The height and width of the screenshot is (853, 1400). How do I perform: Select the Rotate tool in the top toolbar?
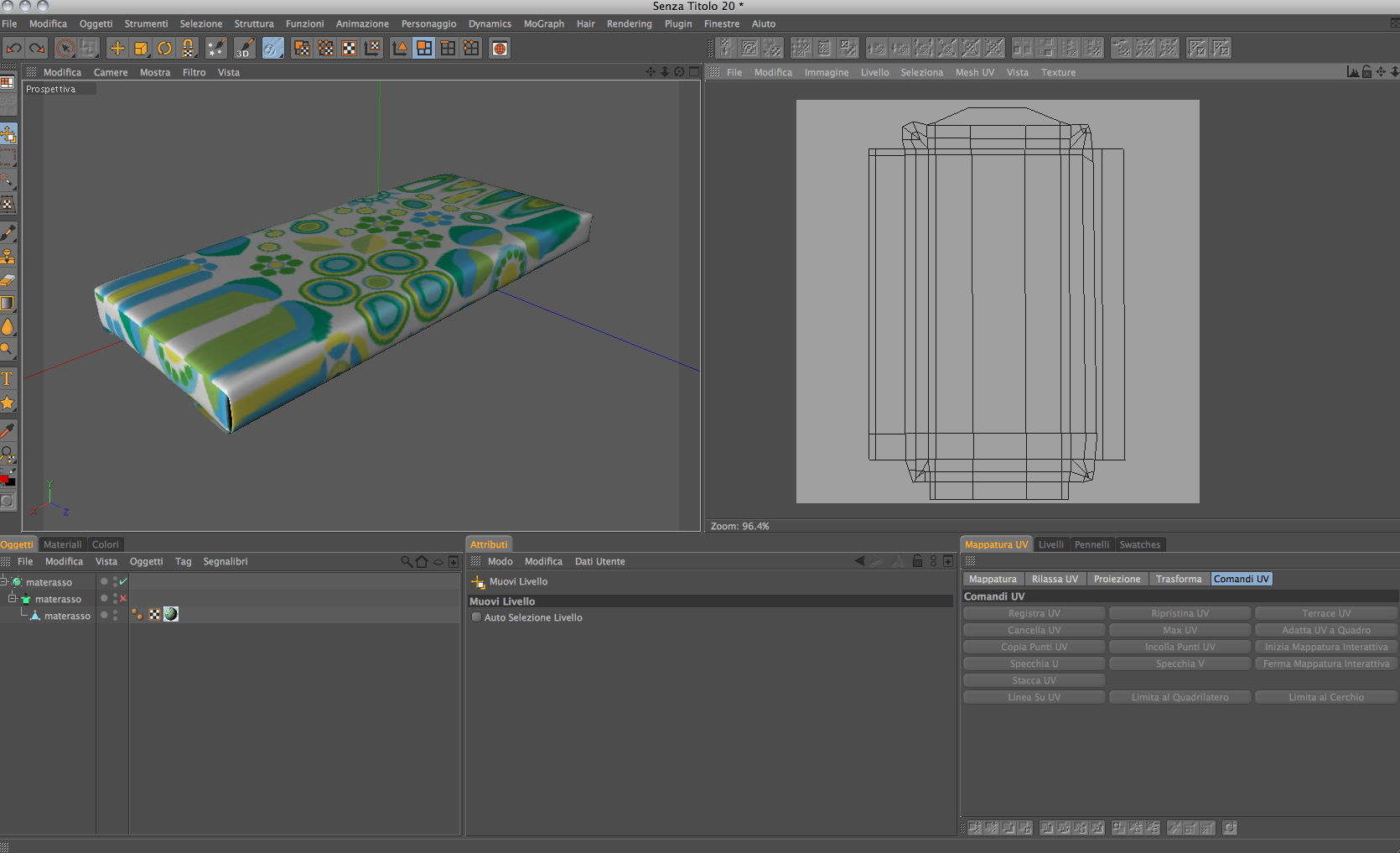click(164, 49)
